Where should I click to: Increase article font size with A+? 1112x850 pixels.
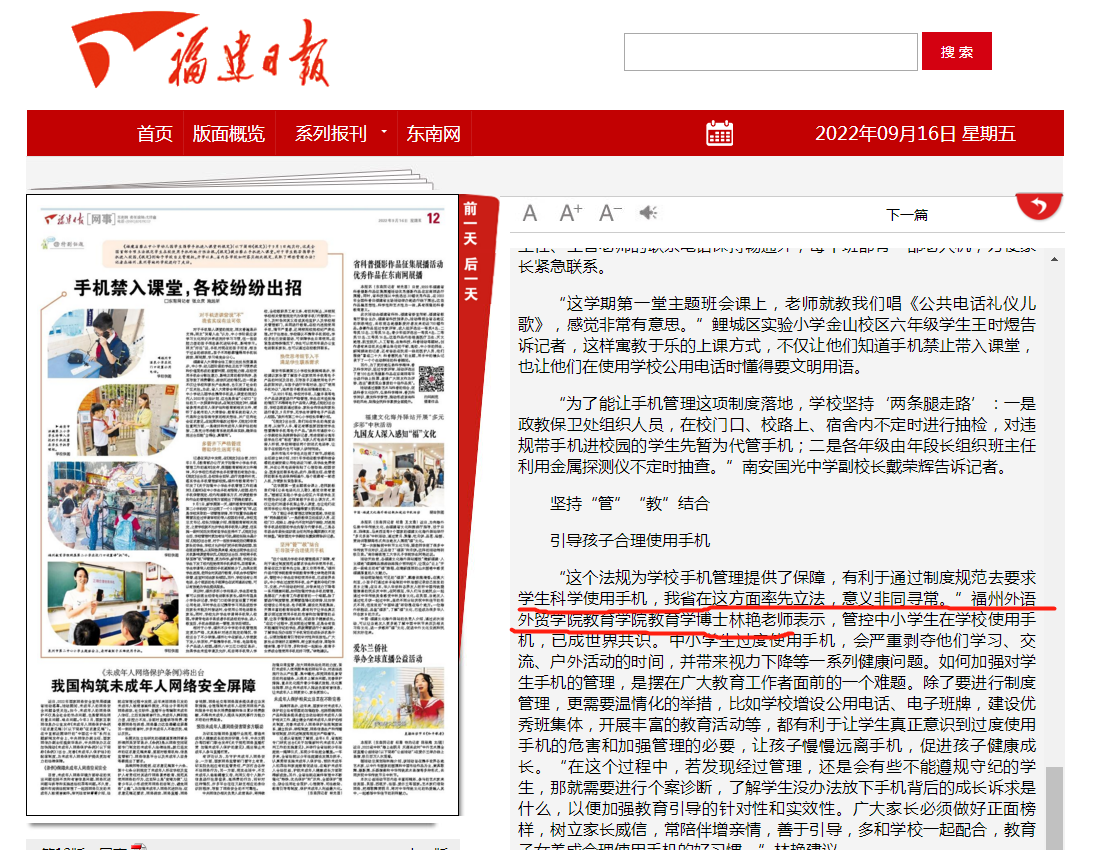click(x=570, y=213)
